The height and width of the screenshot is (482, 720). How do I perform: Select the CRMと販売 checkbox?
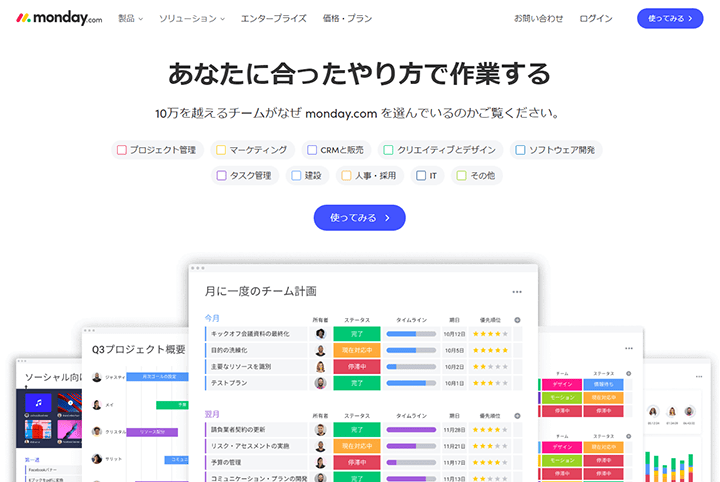312,150
